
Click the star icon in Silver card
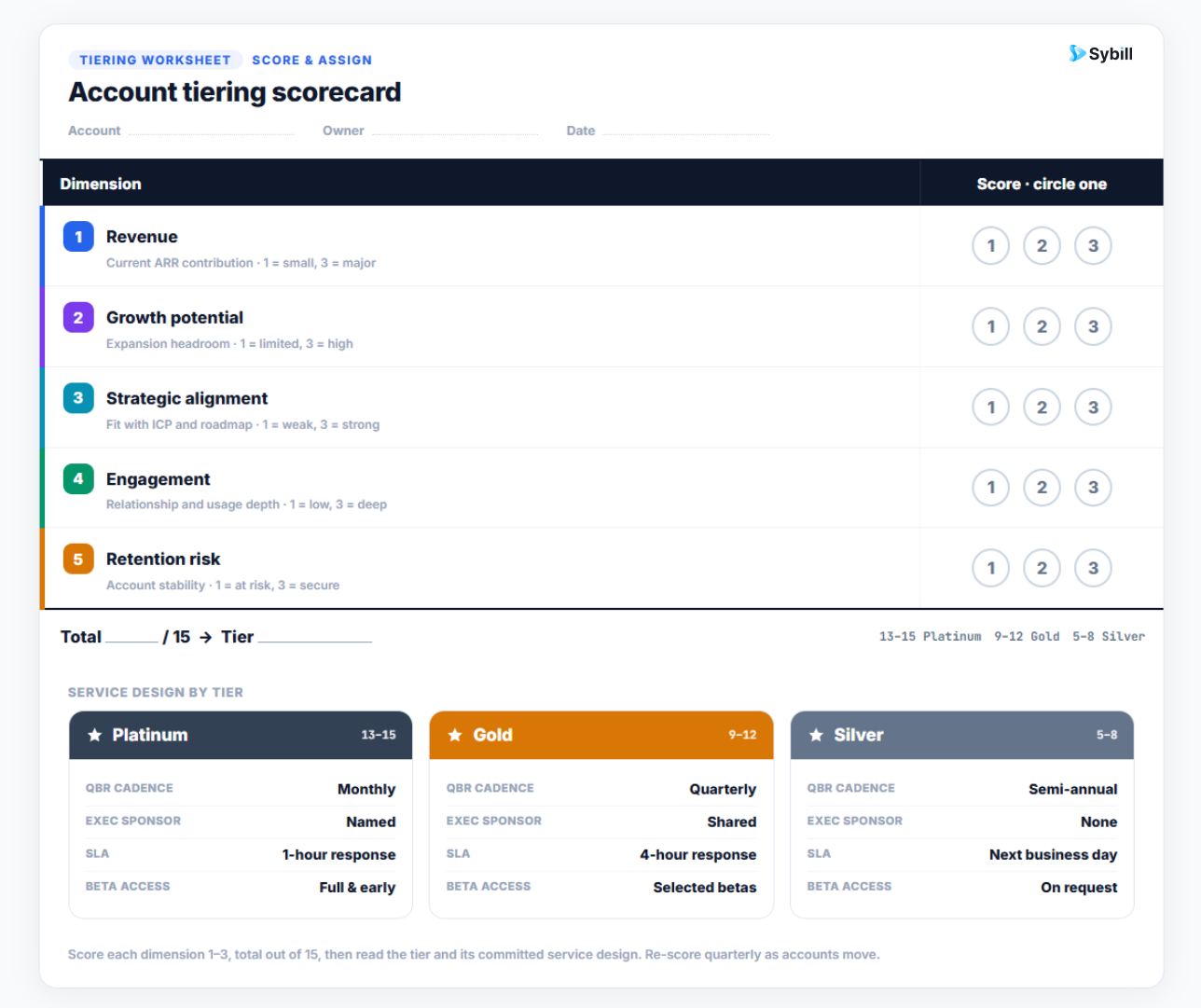point(816,735)
